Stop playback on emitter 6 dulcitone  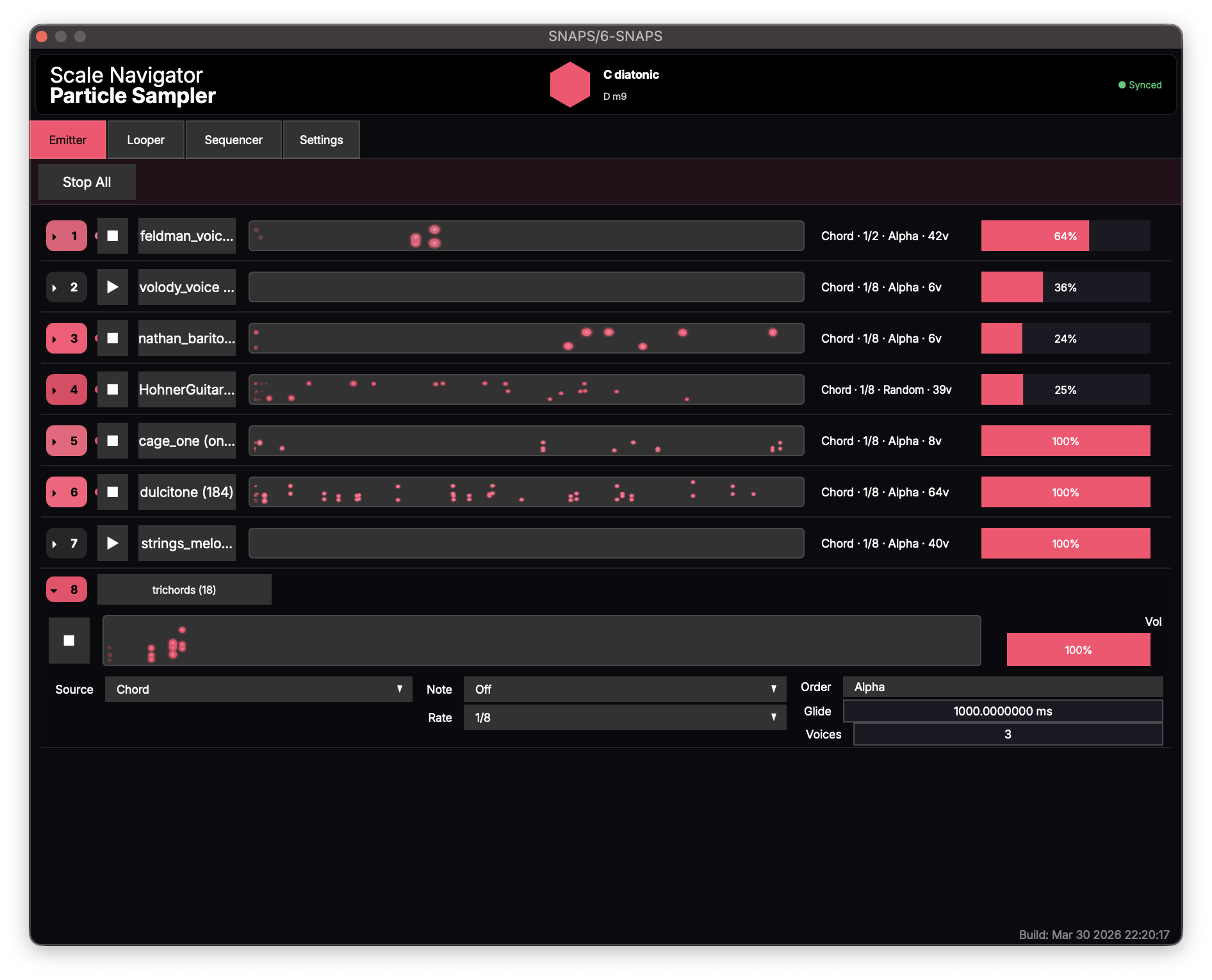tap(113, 492)
